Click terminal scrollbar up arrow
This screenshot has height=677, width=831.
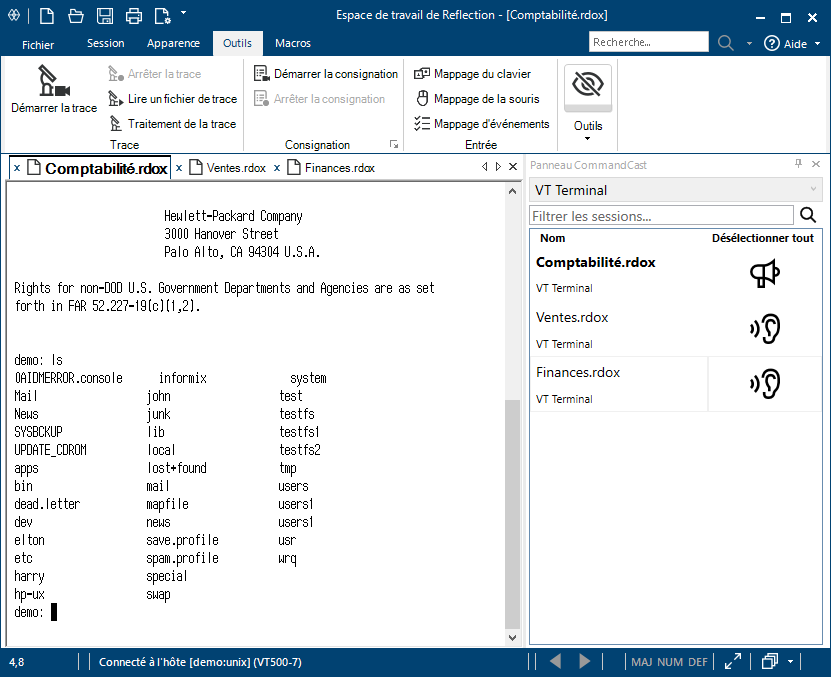pyautogui.click(x=512, y=191)
